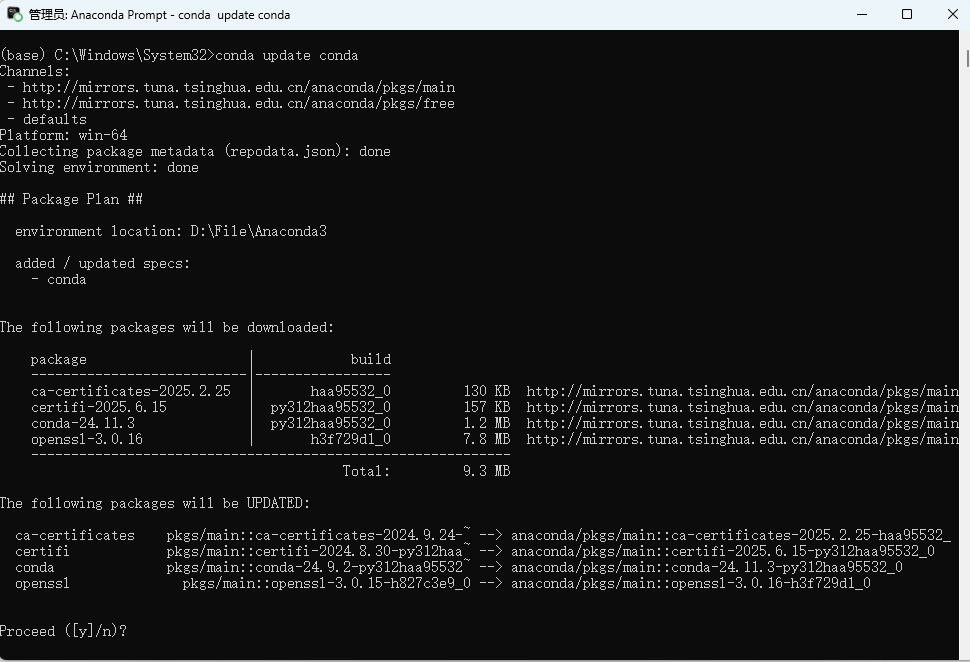Click the vertical scrollbar thumb
Screen dimensions: 970x662
pyautogui.click(x=967, y=59)
